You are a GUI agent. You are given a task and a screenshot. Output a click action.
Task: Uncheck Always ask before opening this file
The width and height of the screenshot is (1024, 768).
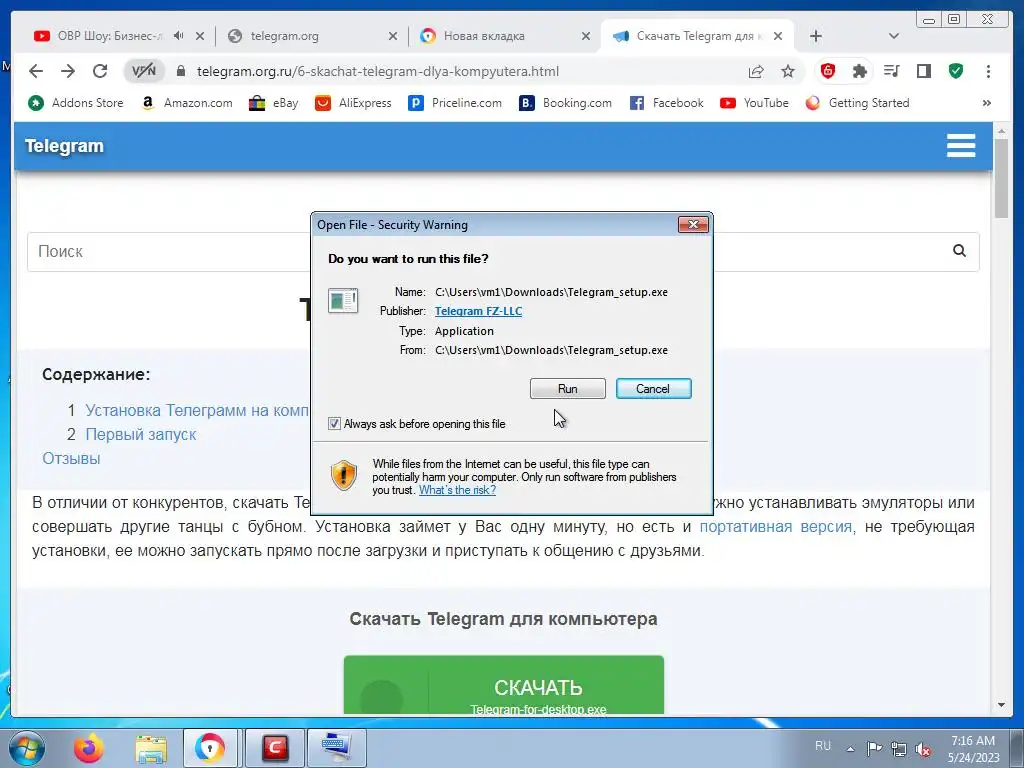tap(334, 424)
